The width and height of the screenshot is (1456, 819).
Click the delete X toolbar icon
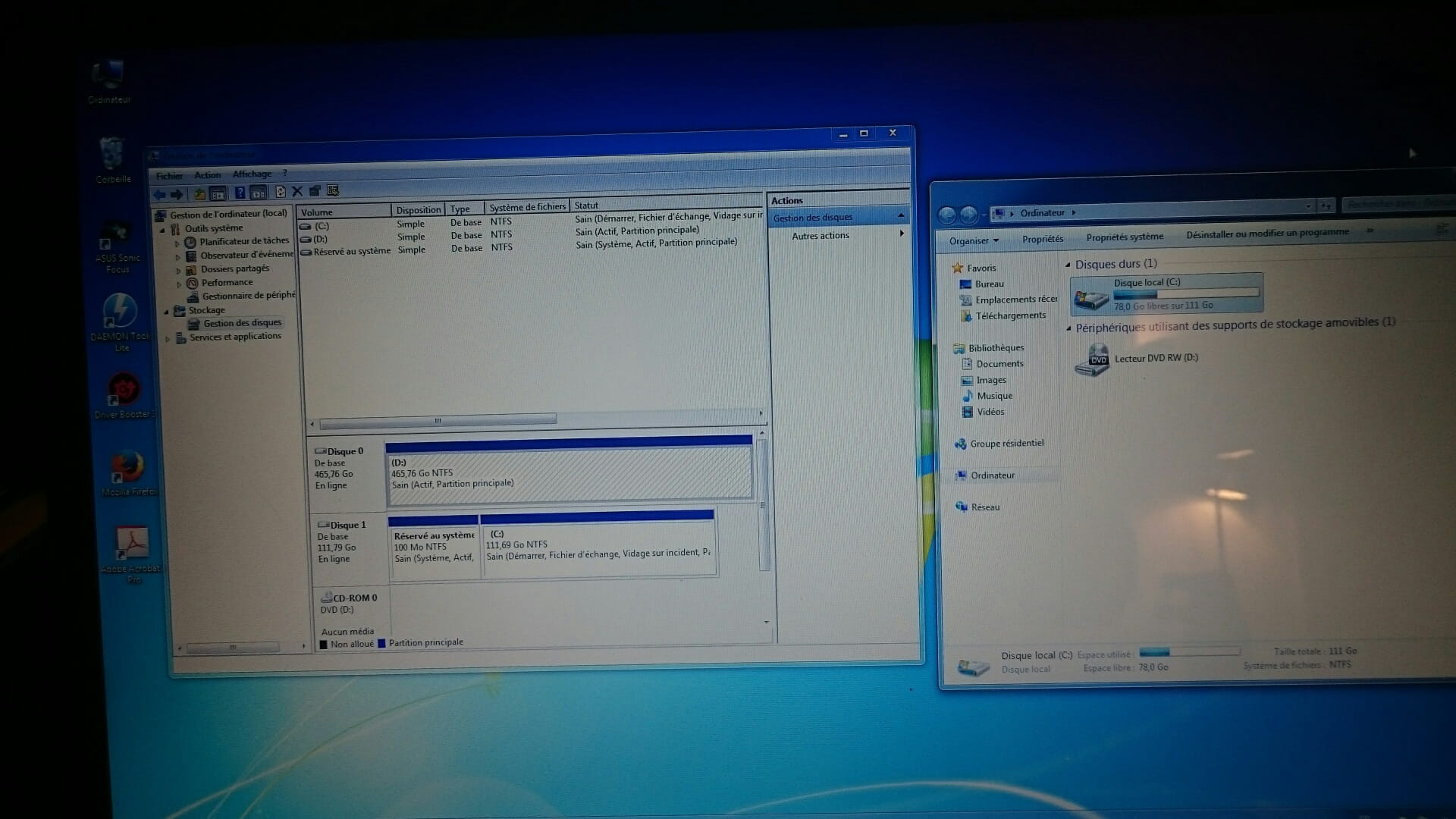pos(297,192)
